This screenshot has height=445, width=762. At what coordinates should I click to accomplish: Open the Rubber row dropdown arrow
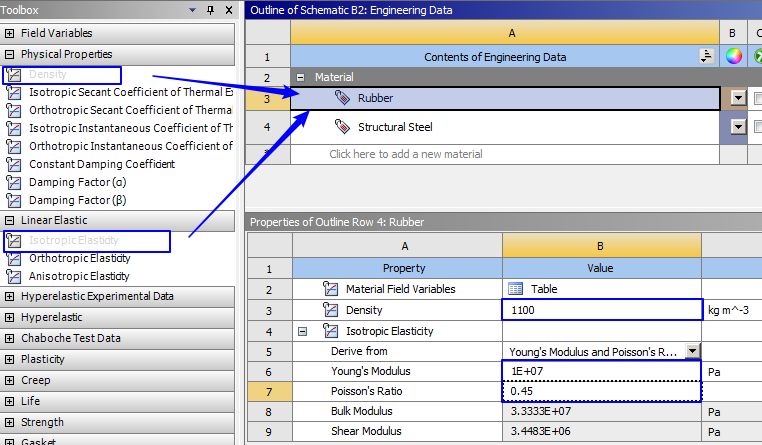(x=738, y=98)
